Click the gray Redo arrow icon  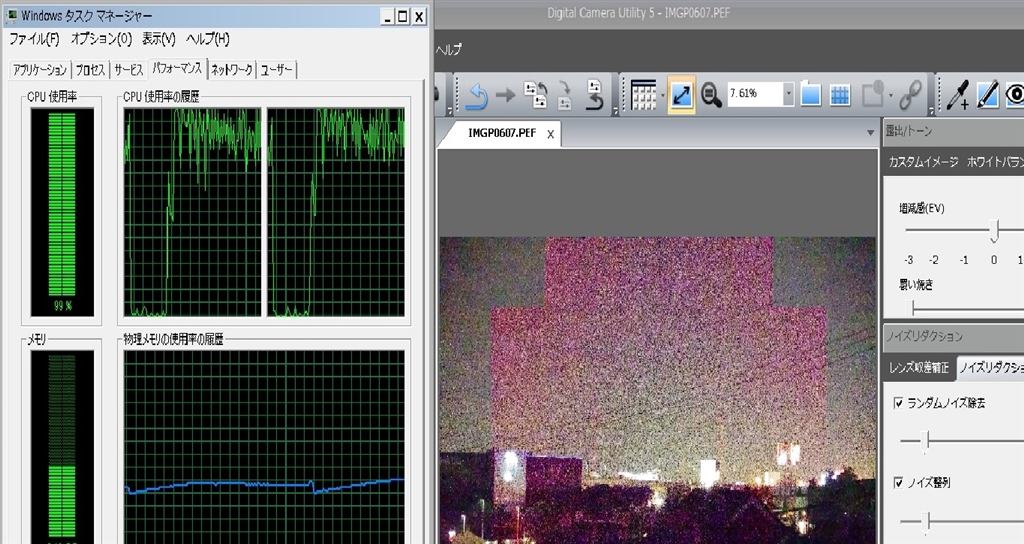[505, 96]
